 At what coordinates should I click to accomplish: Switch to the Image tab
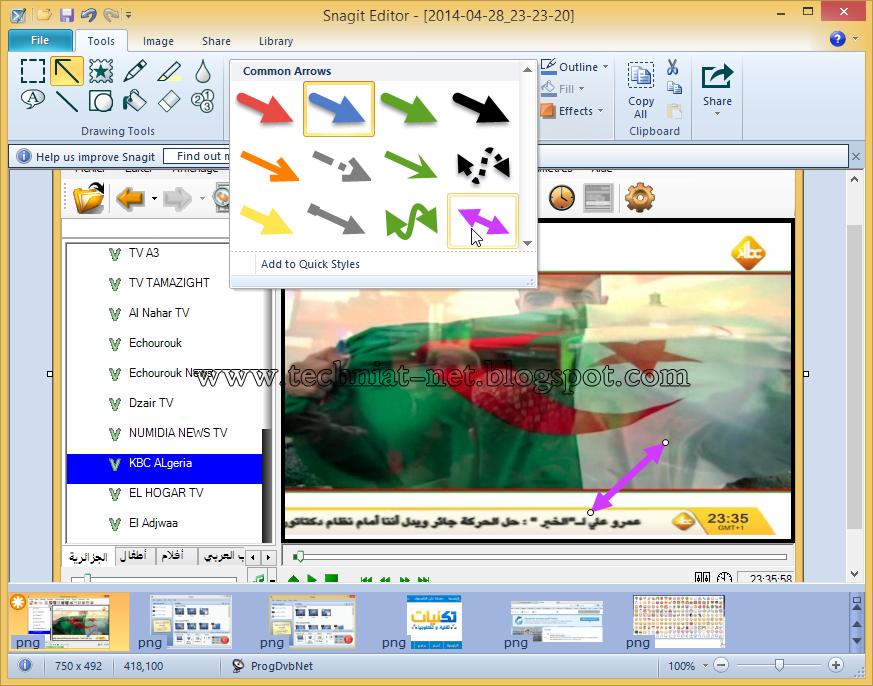(x=158, y=41)
